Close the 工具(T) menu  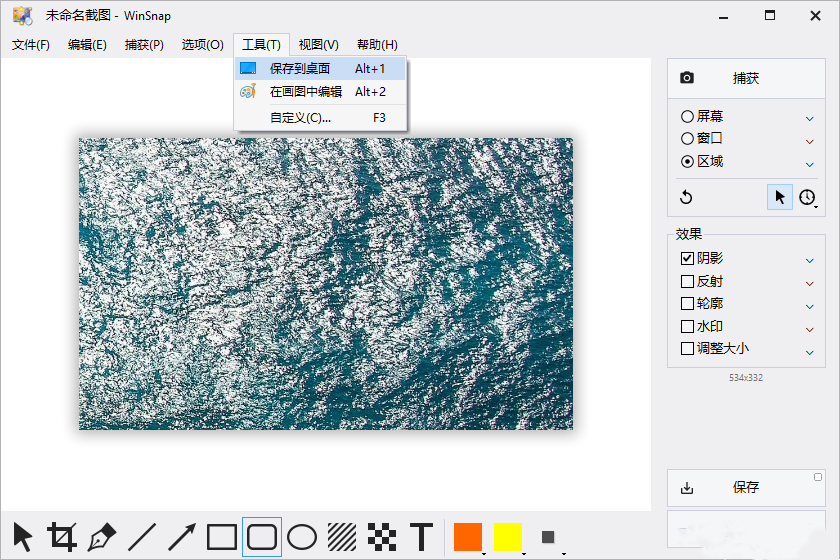[x=261, y=45]
